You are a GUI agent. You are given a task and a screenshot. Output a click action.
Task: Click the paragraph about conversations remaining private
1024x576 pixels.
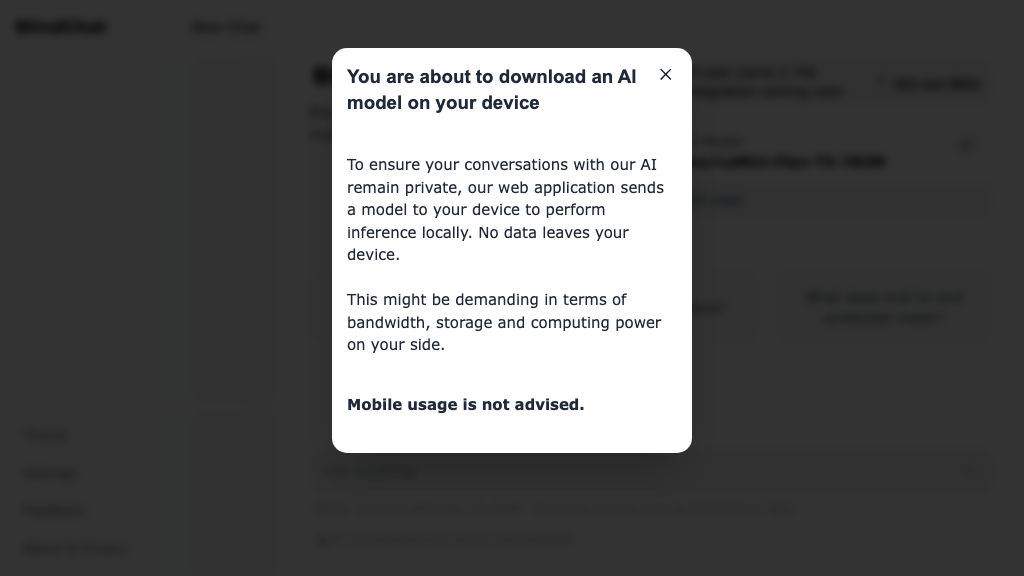pyautogui.click(x=506, y=209)
